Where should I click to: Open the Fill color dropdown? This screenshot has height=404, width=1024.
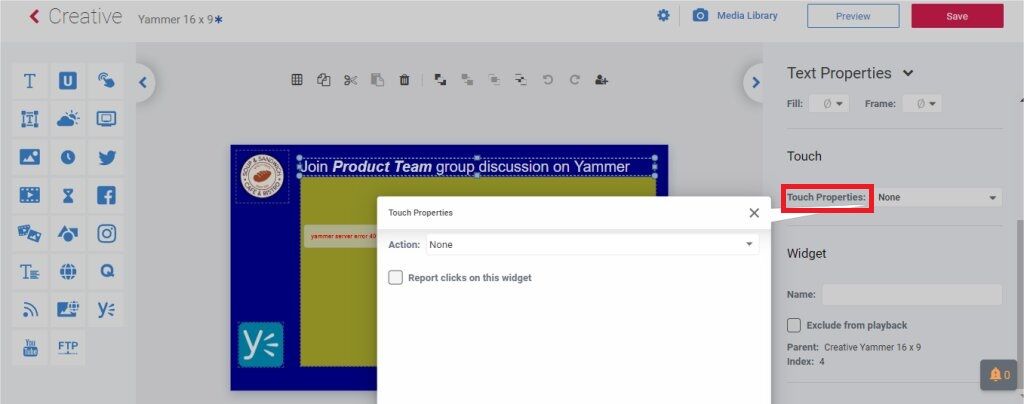pyautogui.click(x=828, y=103)
